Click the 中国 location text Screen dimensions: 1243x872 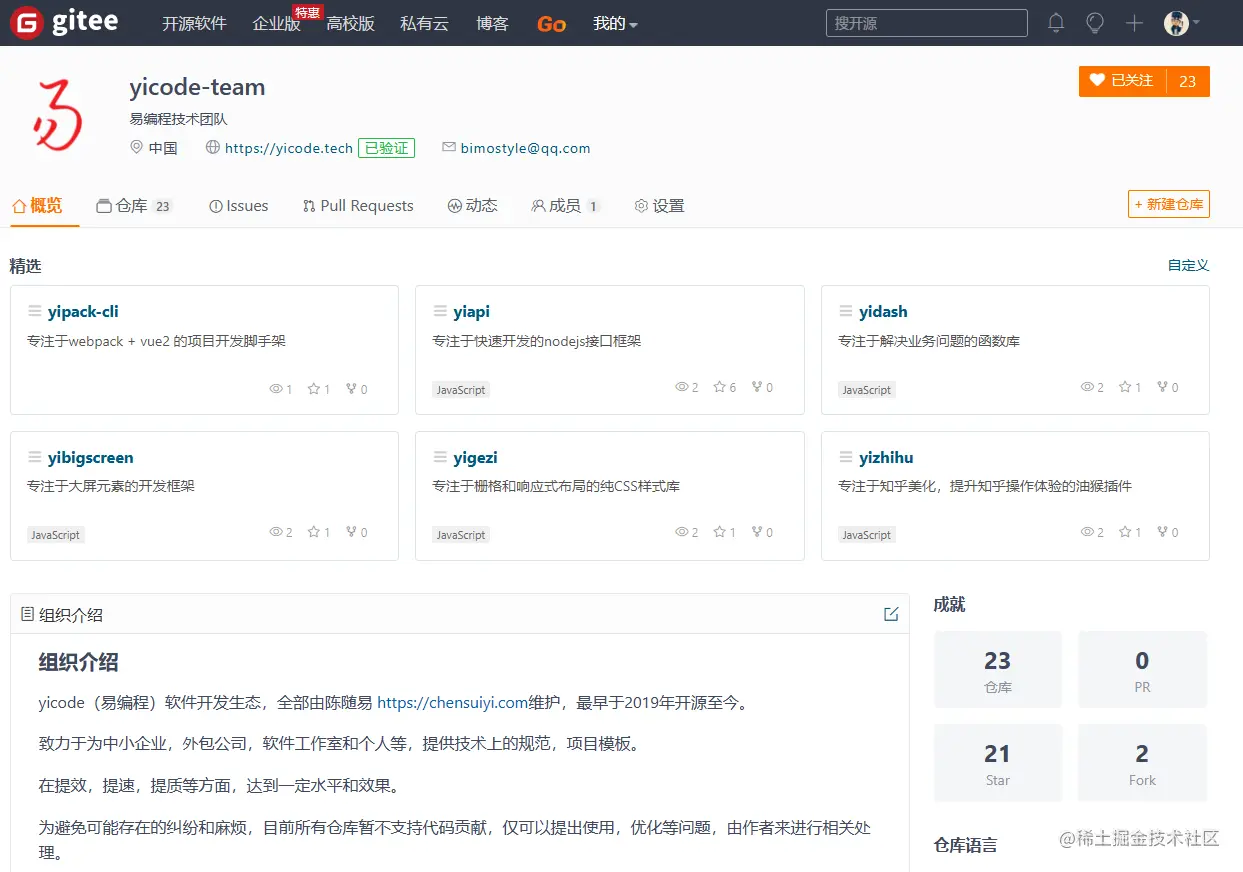[163, 148]
